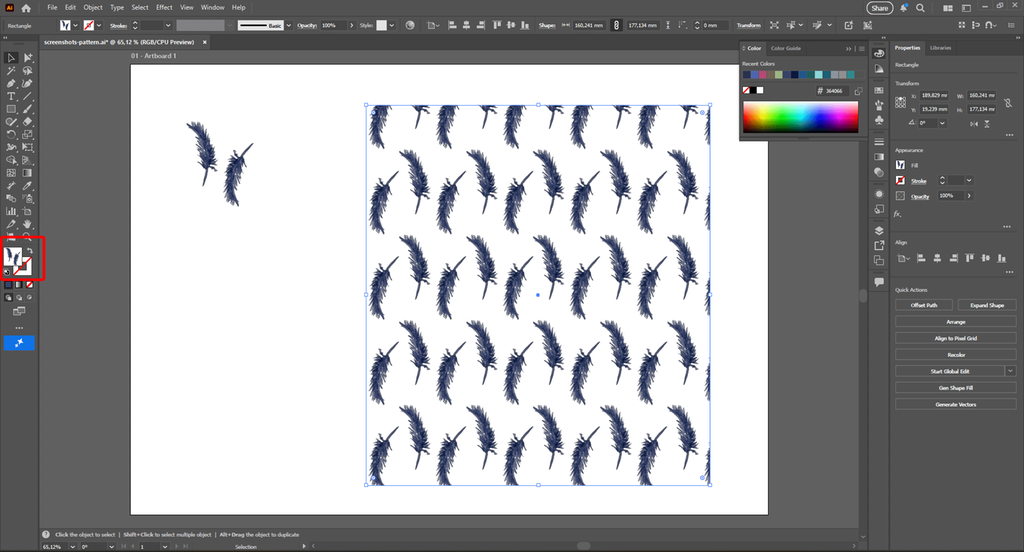Select the Rotate tool
The image size is (1024, 552).
tap(11, 135)
